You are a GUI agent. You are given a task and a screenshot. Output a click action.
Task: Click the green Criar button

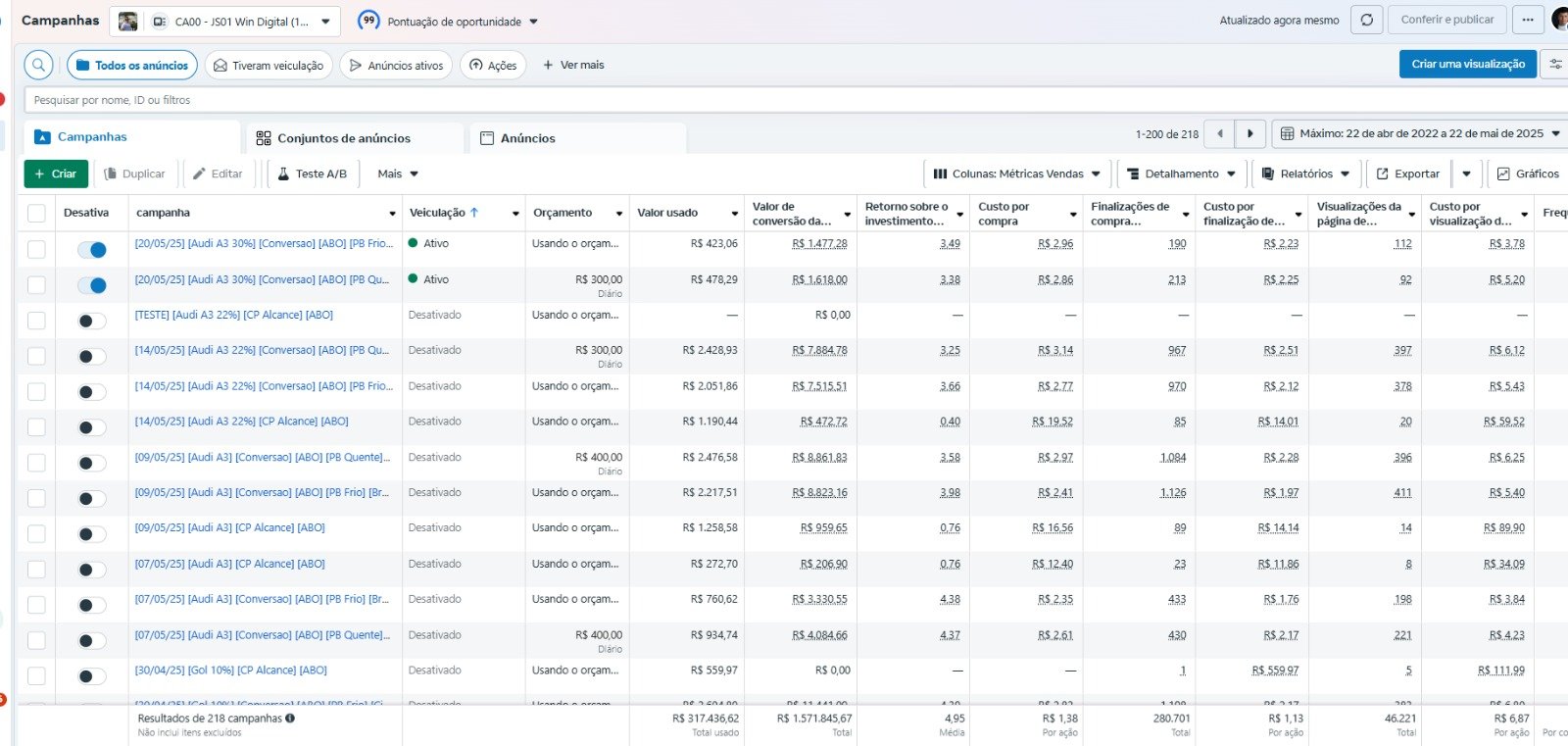[x=56, y=174]
